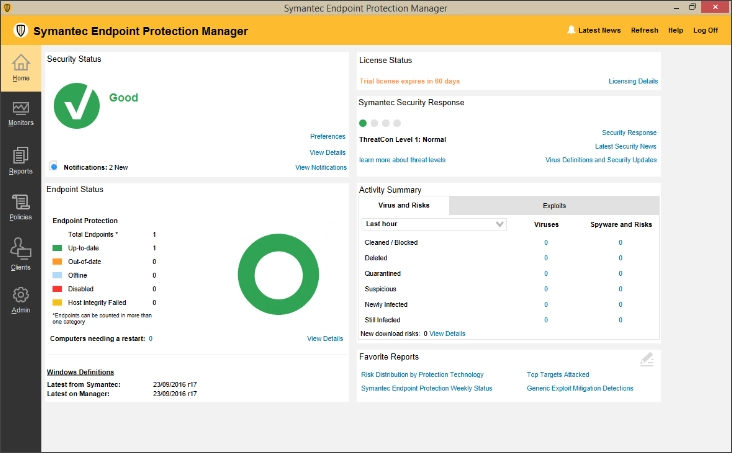
Task: Open Security Response link
Action: [629, 133]
